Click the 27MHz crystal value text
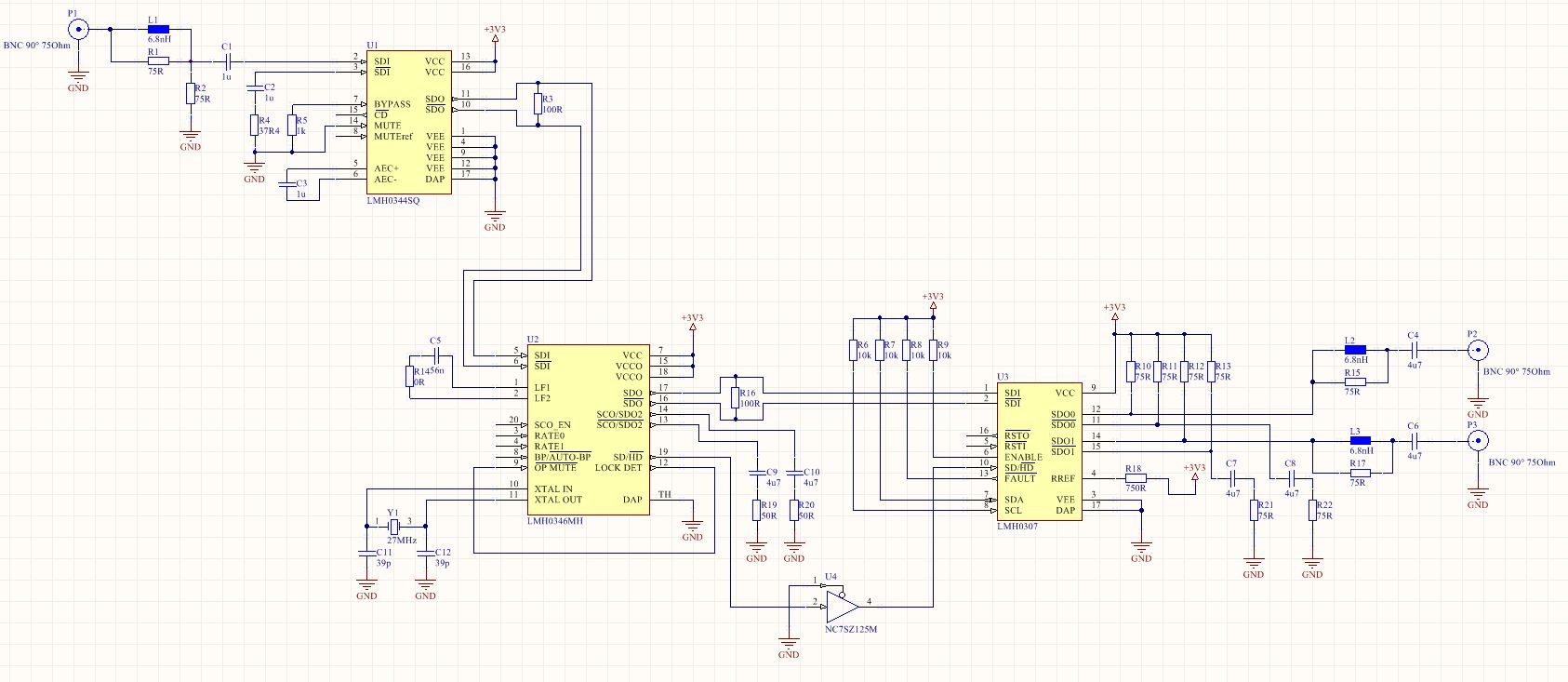The height and width of the screenshot is (682, 1568). 402,540
